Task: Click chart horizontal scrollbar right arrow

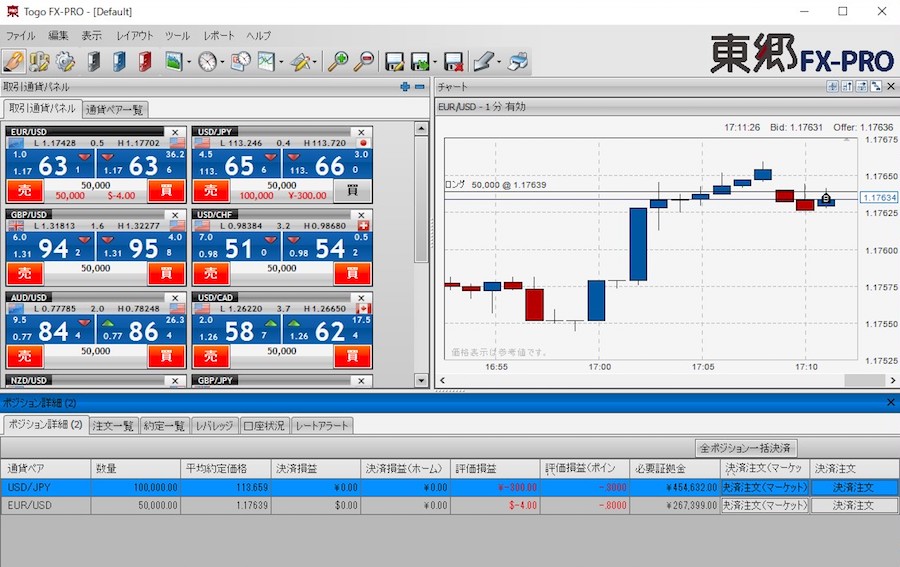Action: click(x=893, y=380)
